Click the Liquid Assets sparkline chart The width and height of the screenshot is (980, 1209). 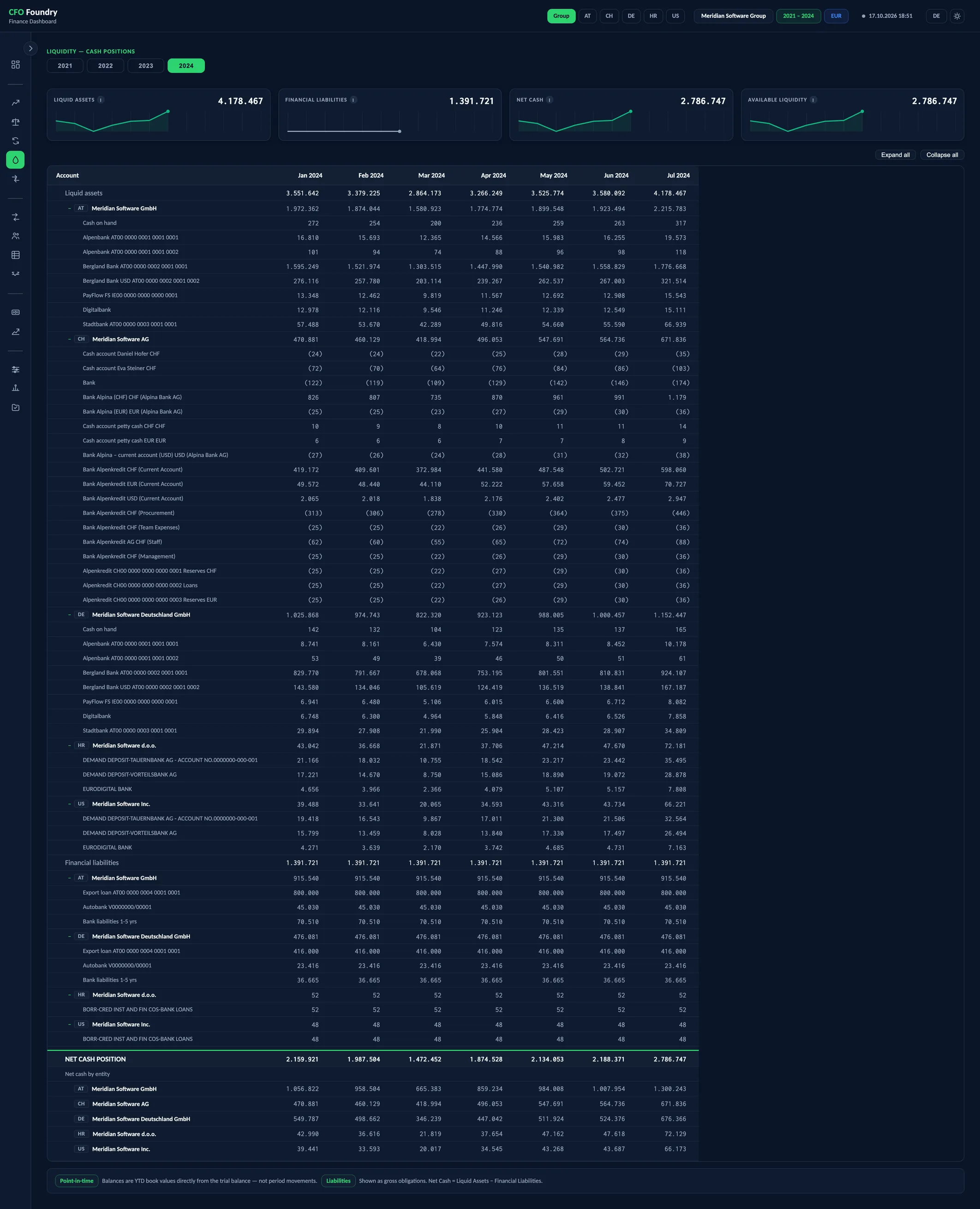click(159, 121)
